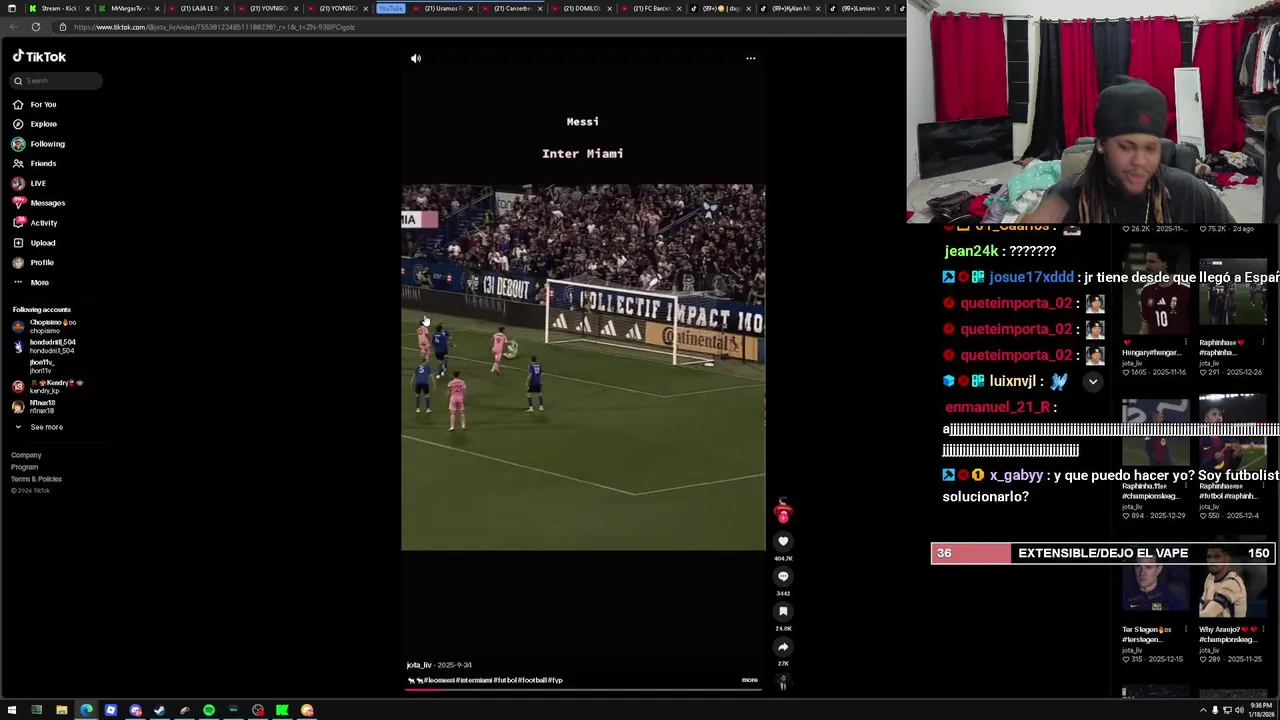Viewport: 1280px width, 720px height.
Task: Switch to the YouTube browser tab
Action: 391,8
